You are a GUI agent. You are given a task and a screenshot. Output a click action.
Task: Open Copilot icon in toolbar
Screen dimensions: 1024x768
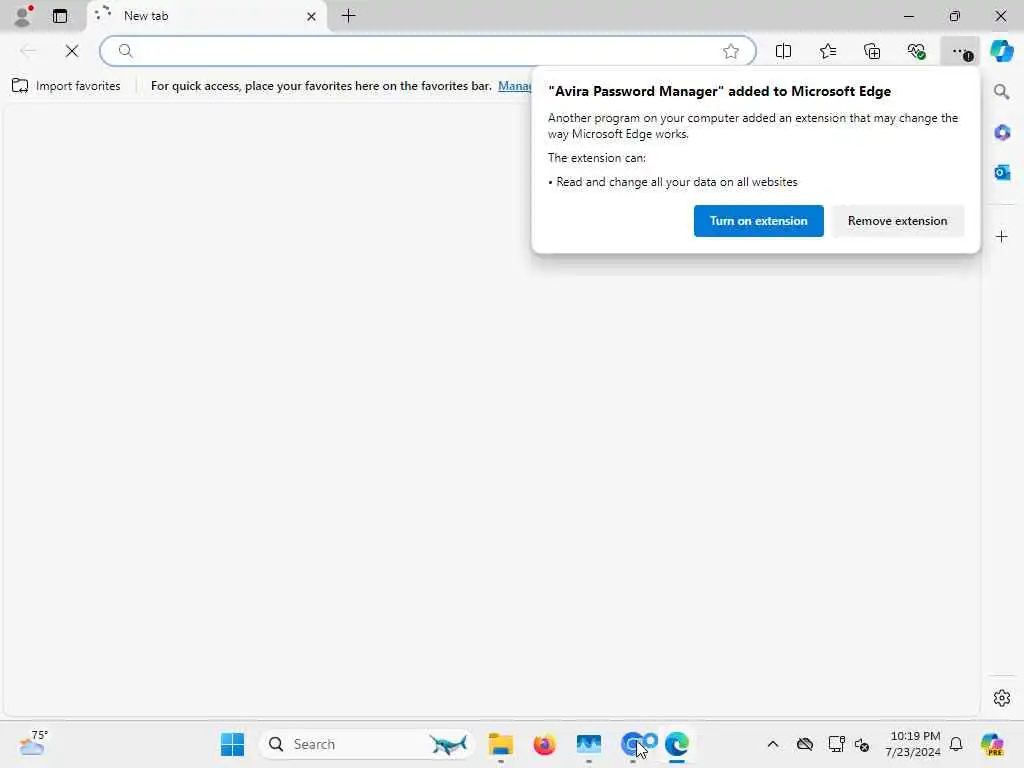pos(1002,51)
